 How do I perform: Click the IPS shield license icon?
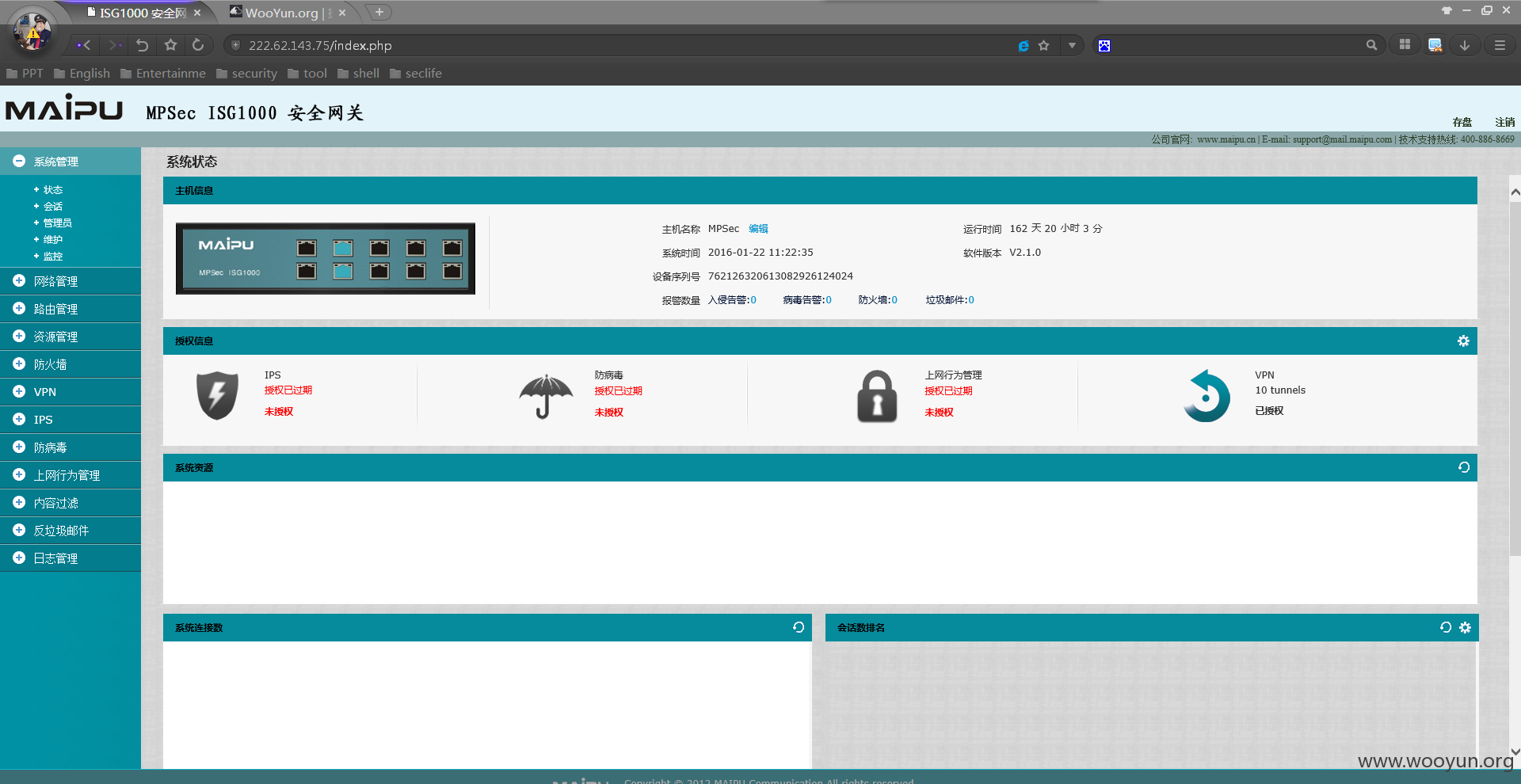point(217,395)
